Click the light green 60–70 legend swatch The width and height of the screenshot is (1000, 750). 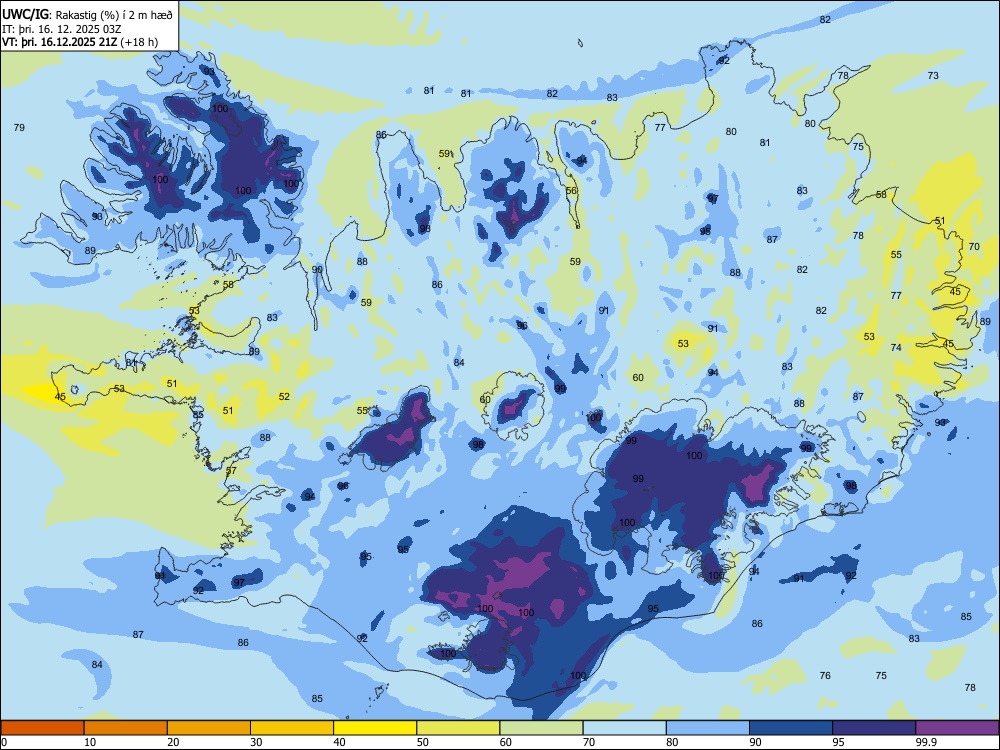pyautogui.click(x=541, y=728)
